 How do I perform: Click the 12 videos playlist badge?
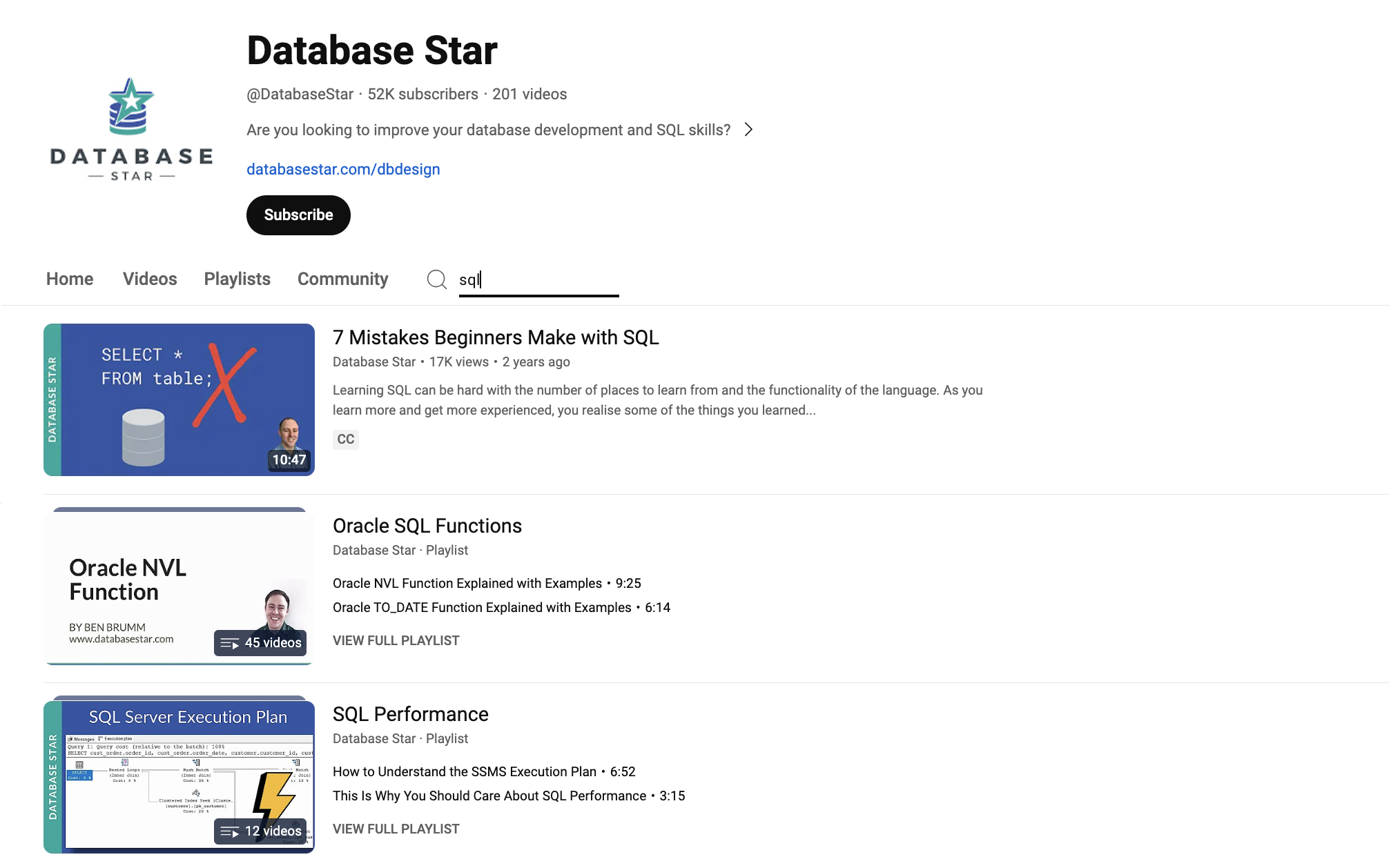point(260,831)
